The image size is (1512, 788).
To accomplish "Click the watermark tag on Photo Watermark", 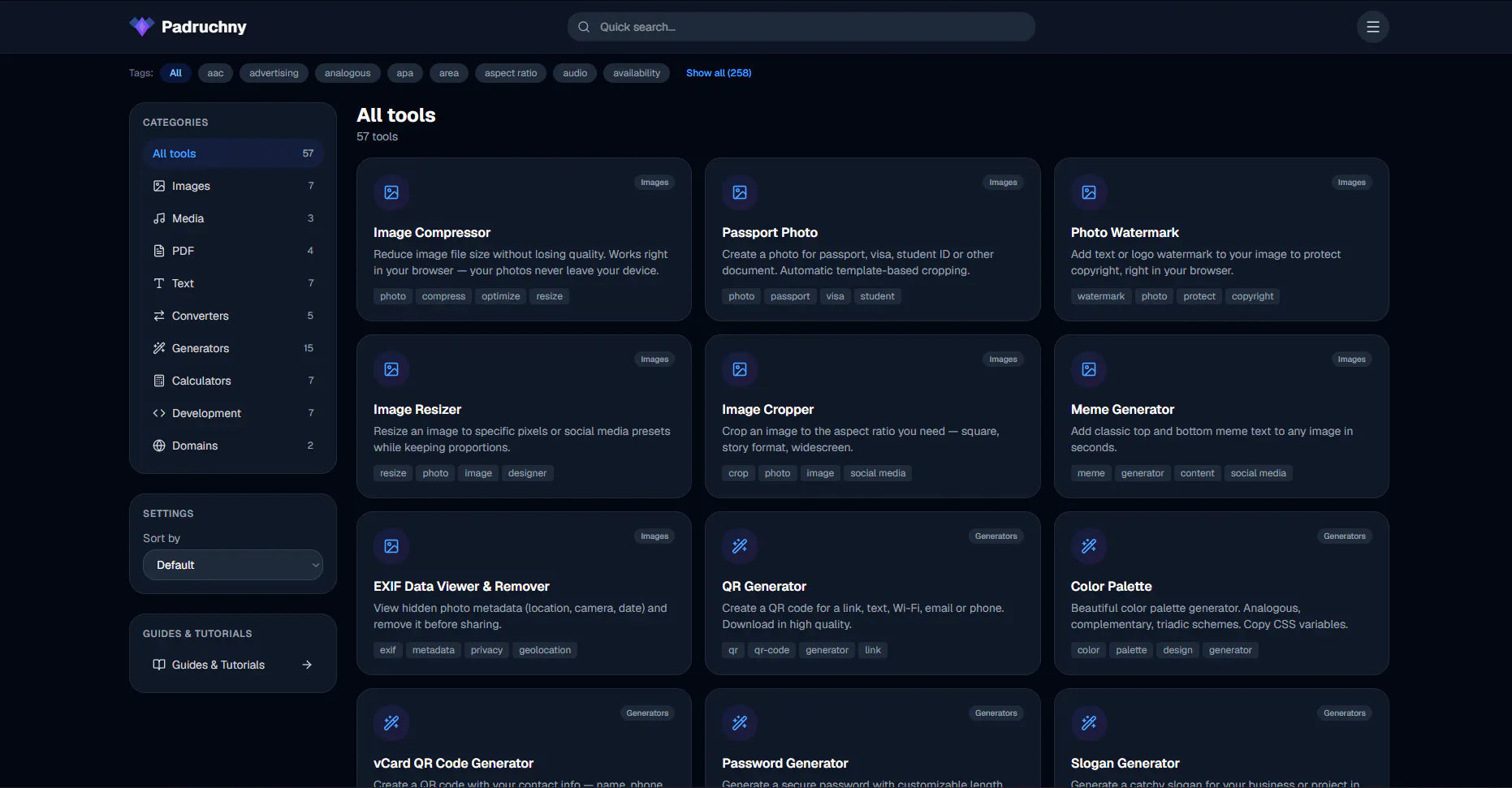I will [x=1101, y=296].
